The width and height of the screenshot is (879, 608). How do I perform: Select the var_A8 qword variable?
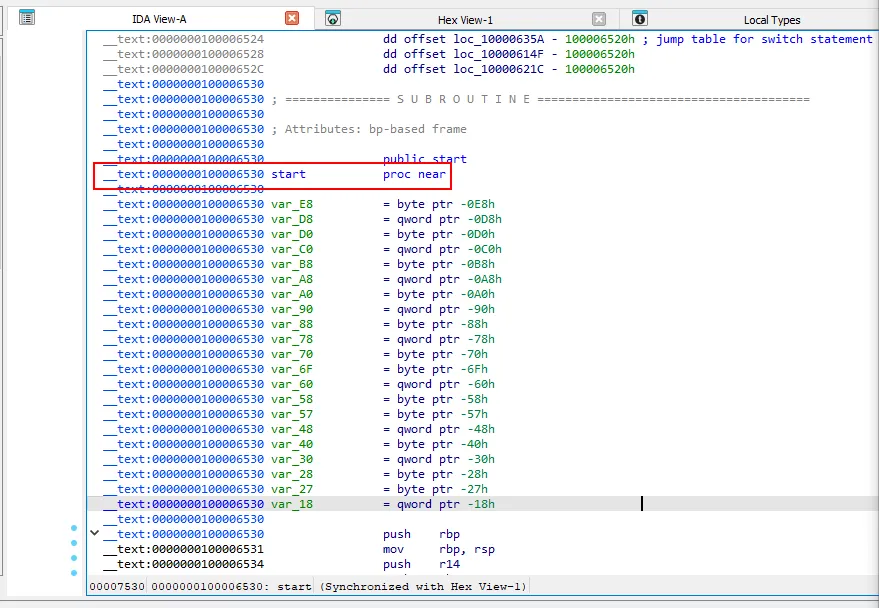(x=292, y=279)
